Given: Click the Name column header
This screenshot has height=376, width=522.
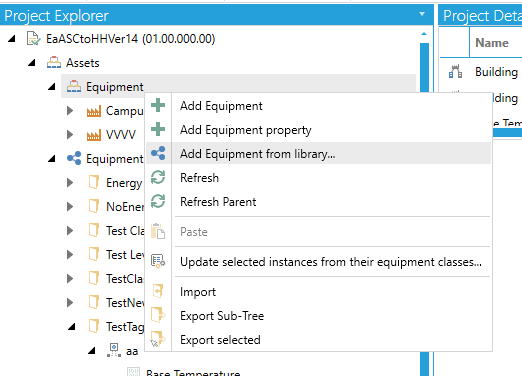Looking at the screenshot, I should coord(492,43).
